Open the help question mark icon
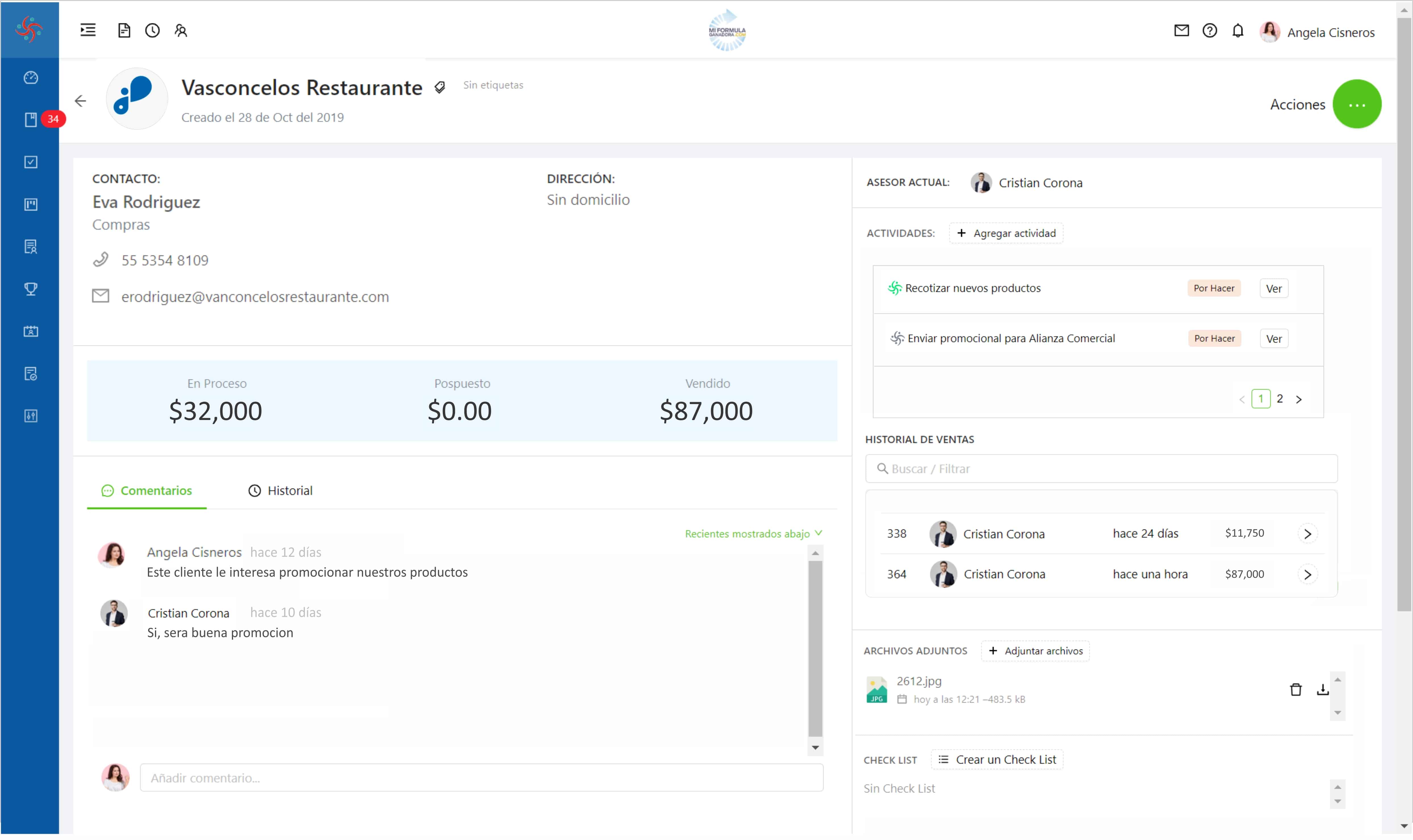Image resolution: width=1413 pixels, height=840 pixels. click(x=1209, y=31)
